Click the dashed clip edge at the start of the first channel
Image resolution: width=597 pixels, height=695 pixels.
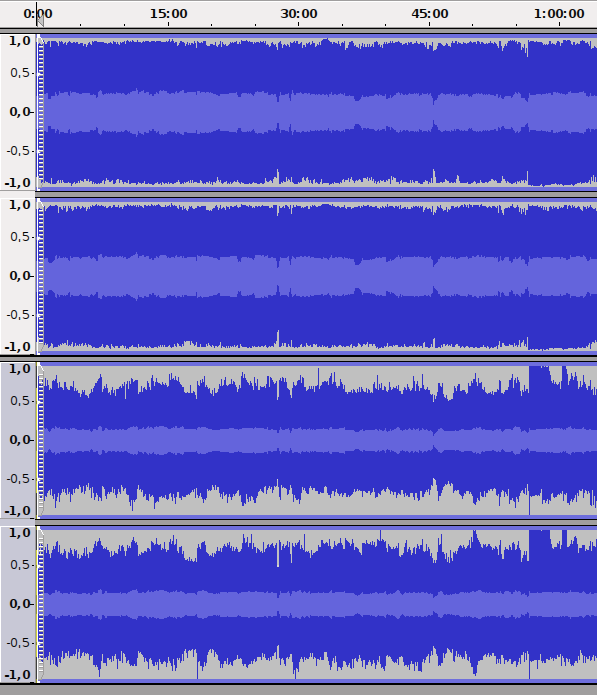(x=41, y=112)
